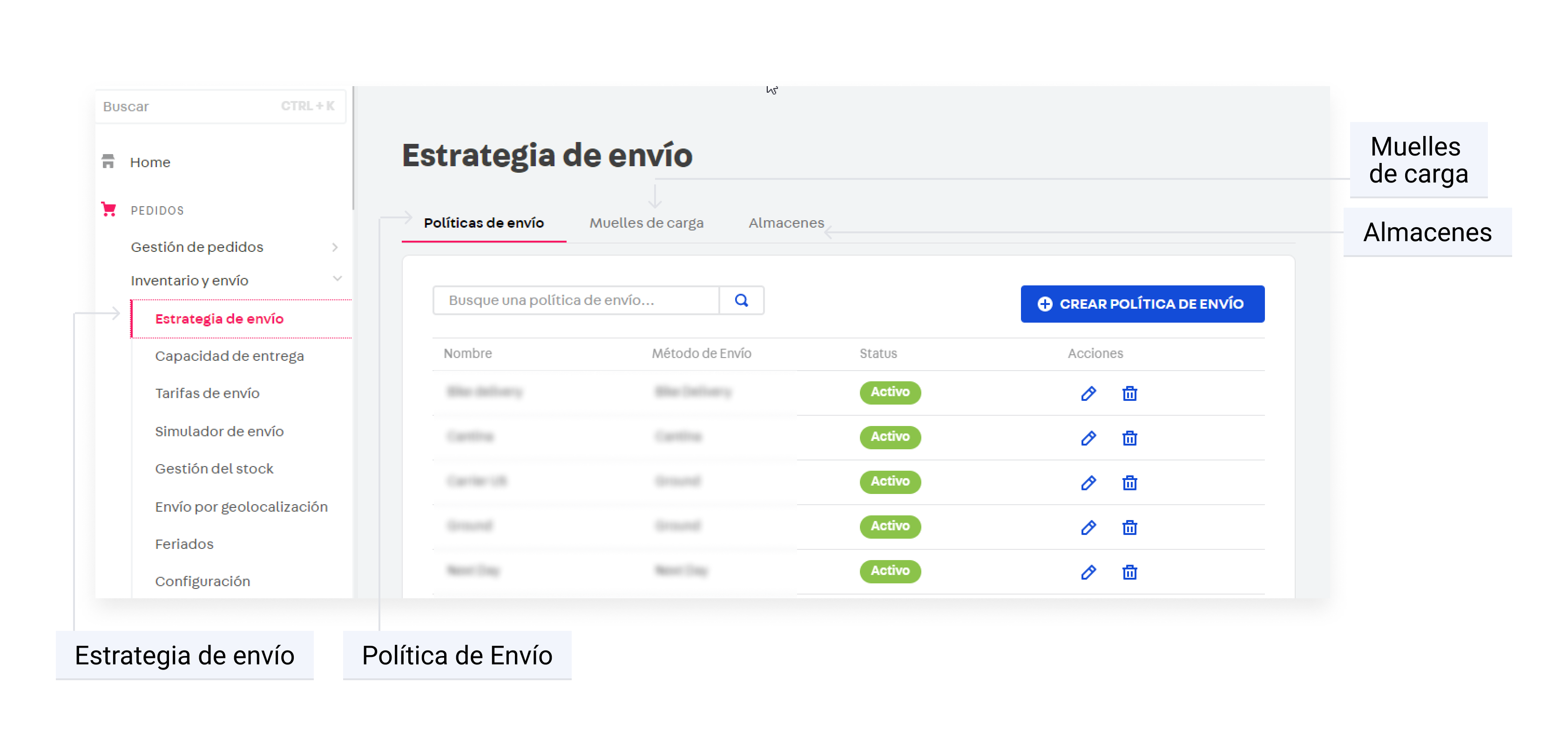Viewport: 1568px width, 737px height.
Task: Switch to the Muelles de carga tab
Action: click(647, 223)
